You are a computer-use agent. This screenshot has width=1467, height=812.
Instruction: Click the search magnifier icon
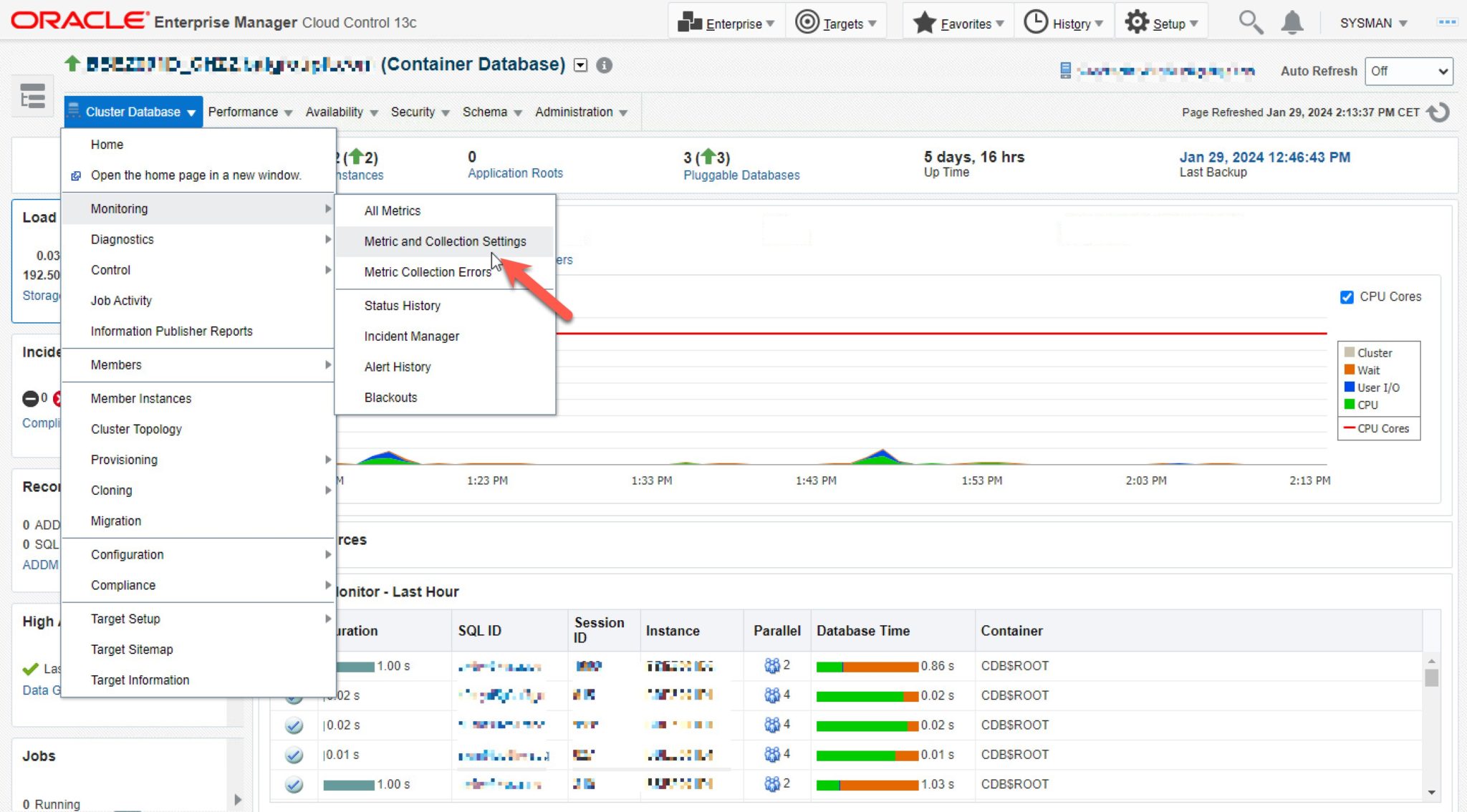(1250, 23)
